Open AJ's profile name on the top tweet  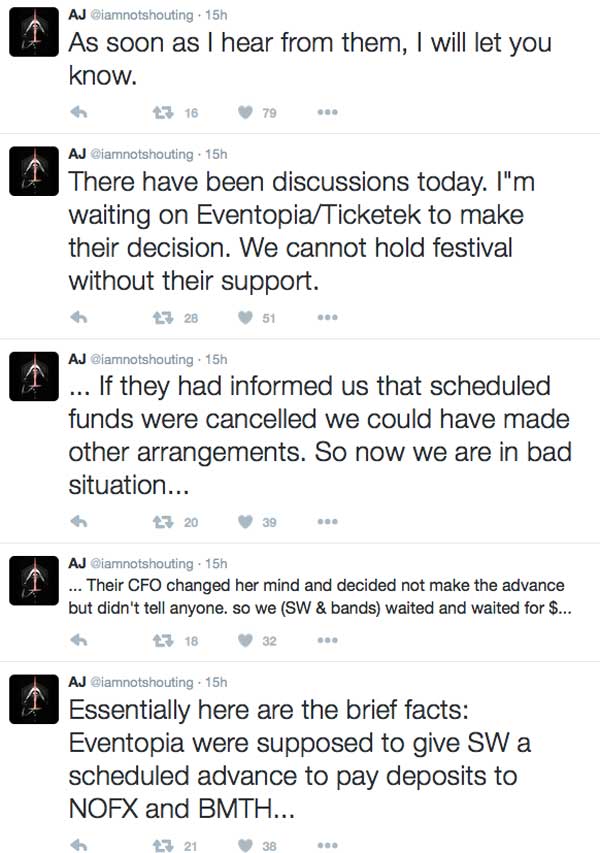(x=76, y=13)
